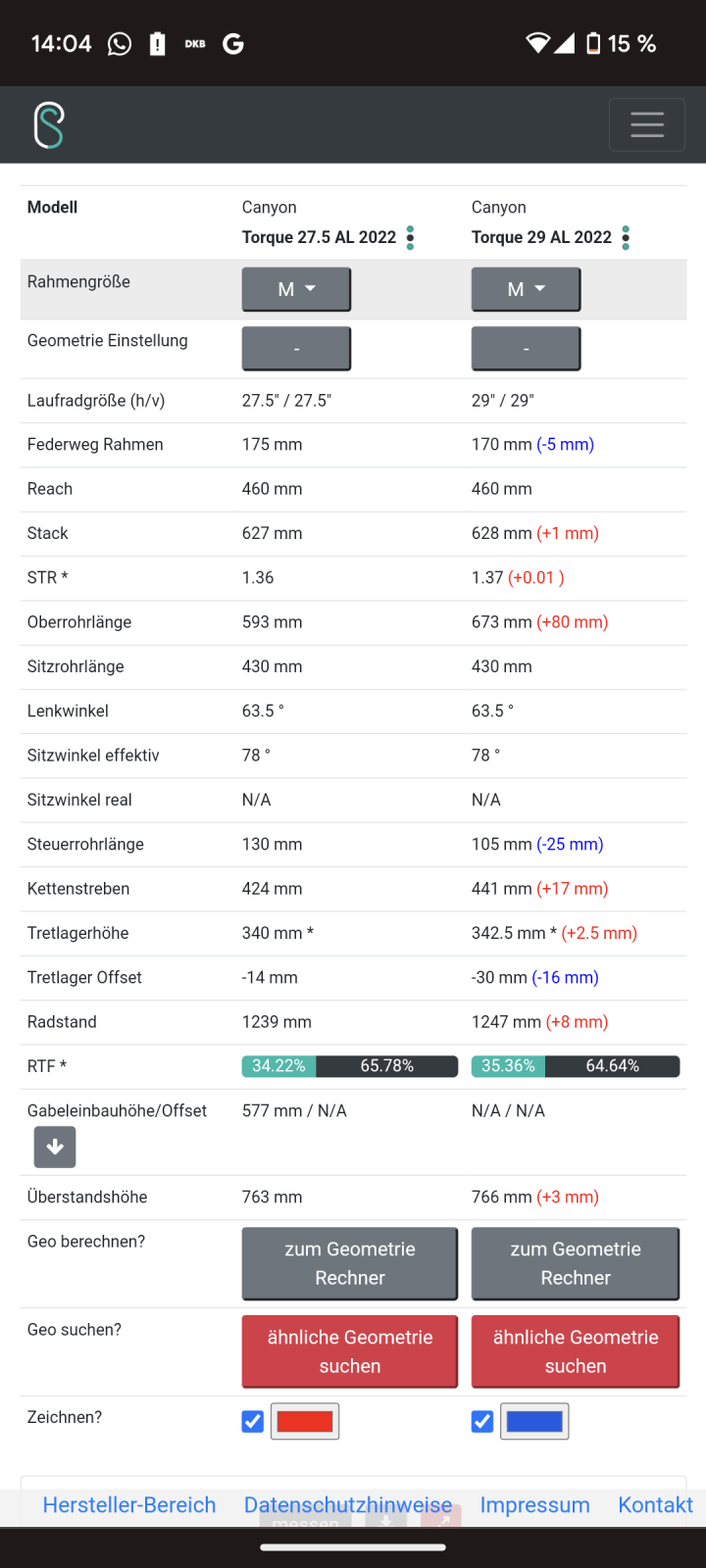706x1568 pixels.
Task: Tap the Google icon in status bar
Action: click(233, 44)
